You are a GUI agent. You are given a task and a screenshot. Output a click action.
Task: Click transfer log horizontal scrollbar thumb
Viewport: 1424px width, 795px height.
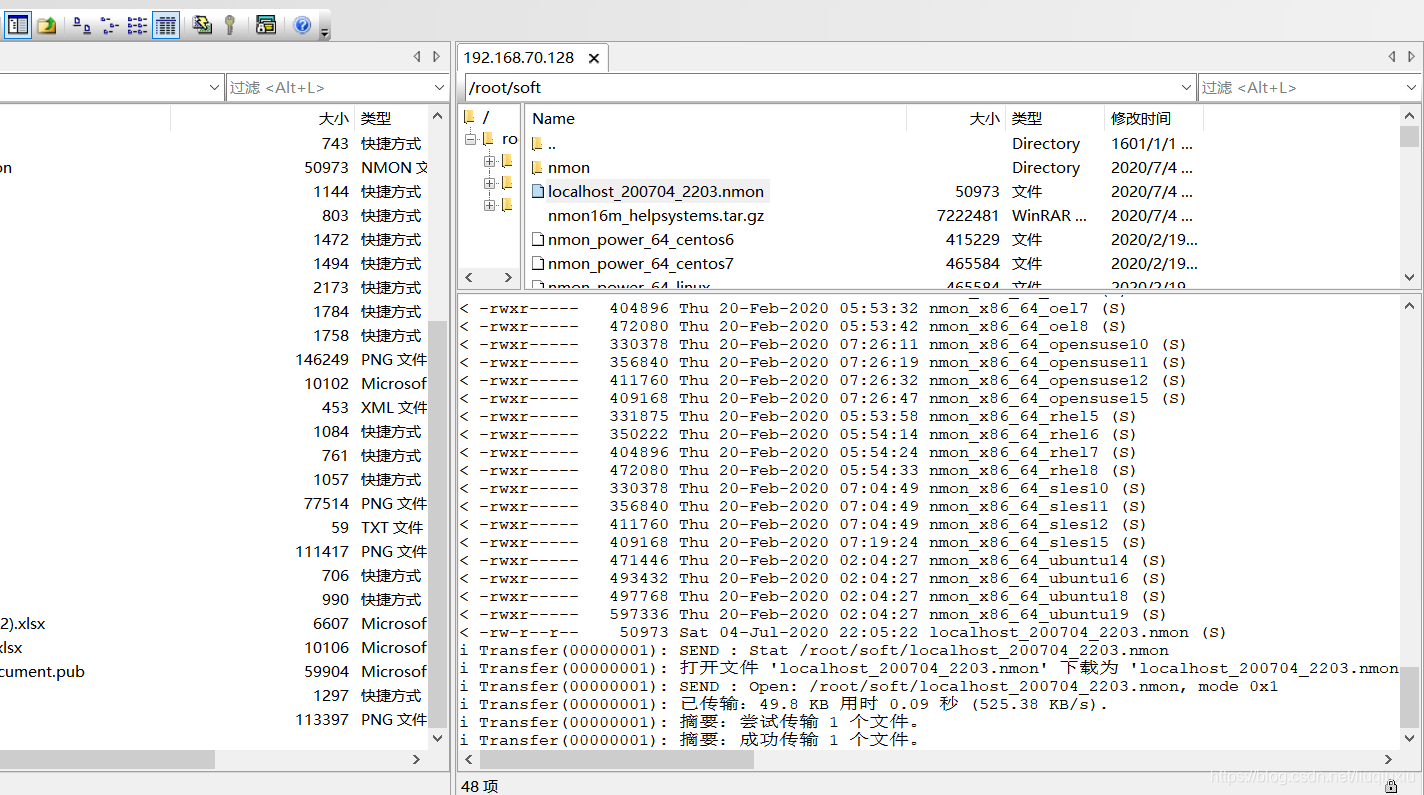click(x=617, y=760)
